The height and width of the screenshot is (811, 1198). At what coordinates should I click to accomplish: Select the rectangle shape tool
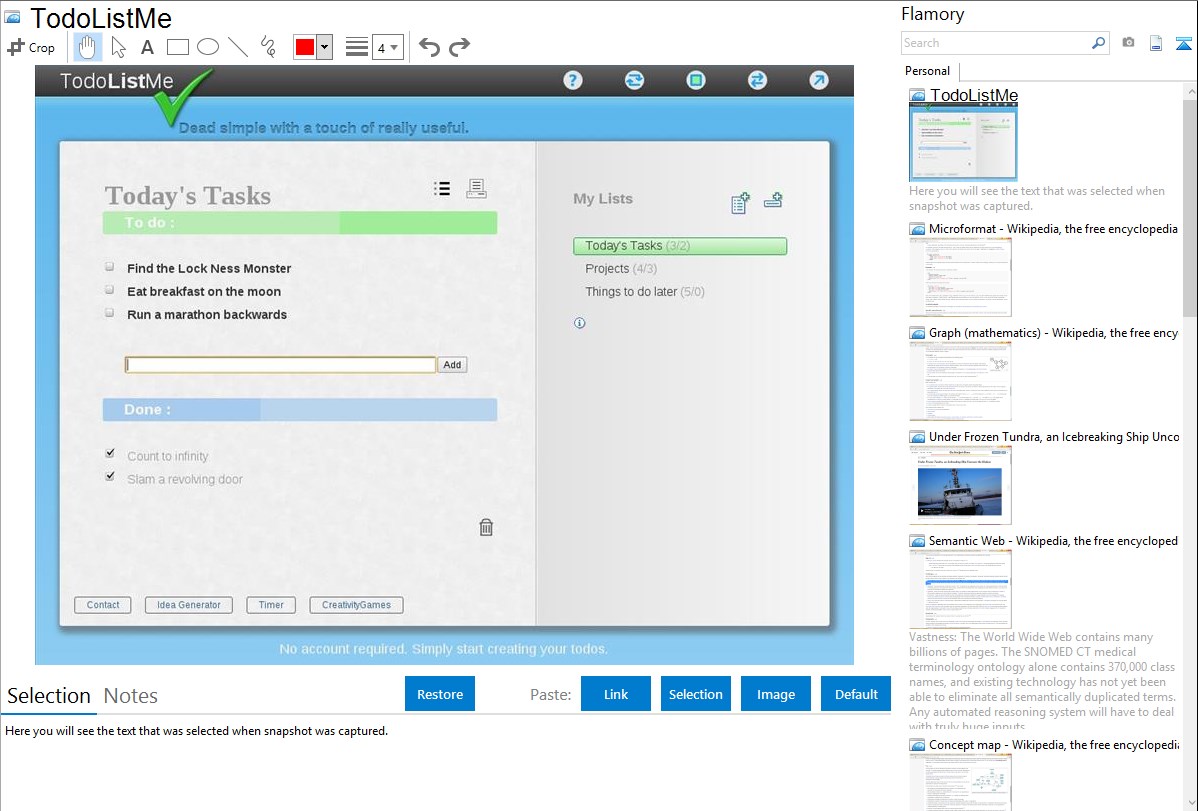coord(177,47)
